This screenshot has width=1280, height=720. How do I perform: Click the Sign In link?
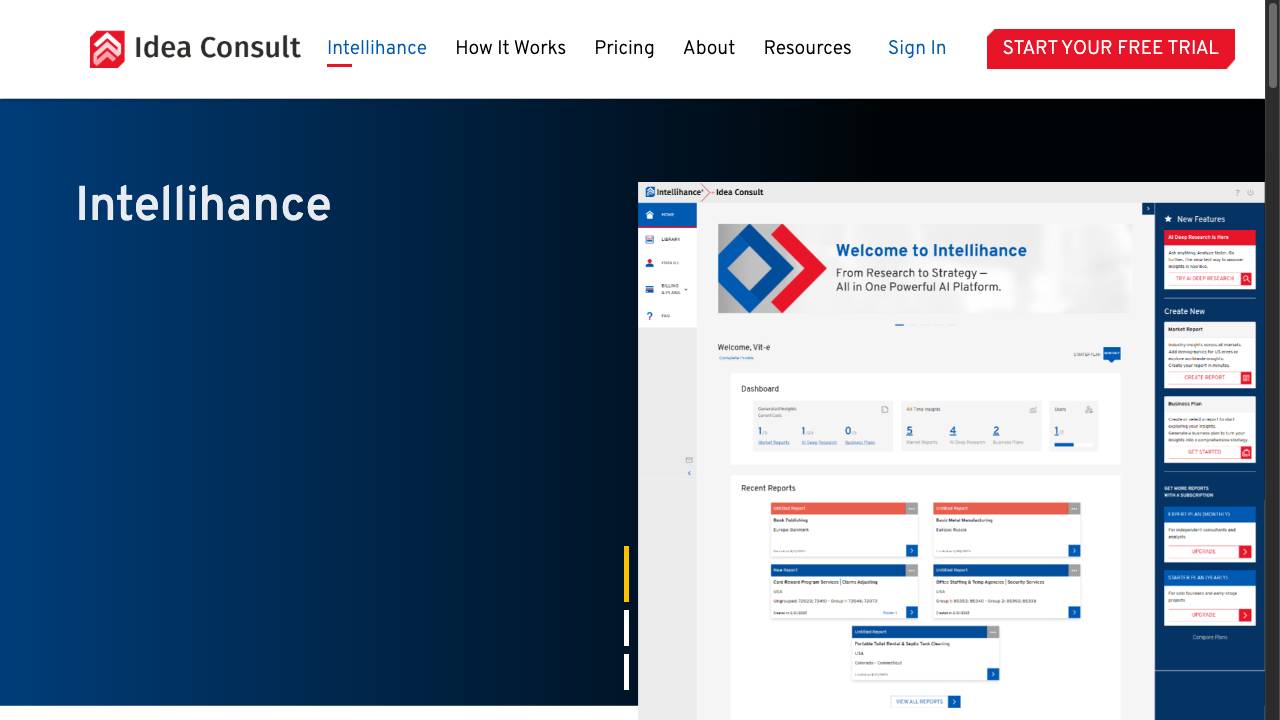coord(917,48)
